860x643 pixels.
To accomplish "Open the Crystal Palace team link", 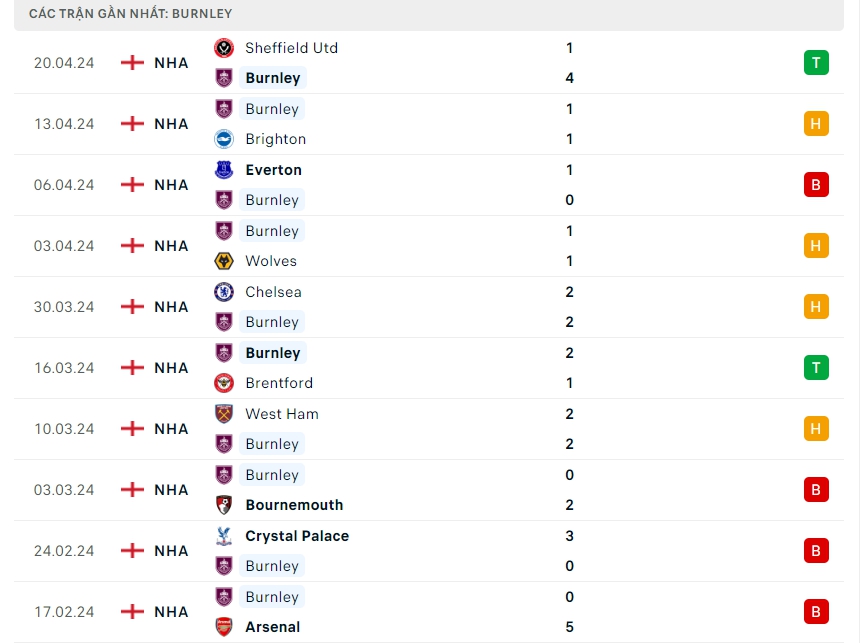I will pos(297,536).
